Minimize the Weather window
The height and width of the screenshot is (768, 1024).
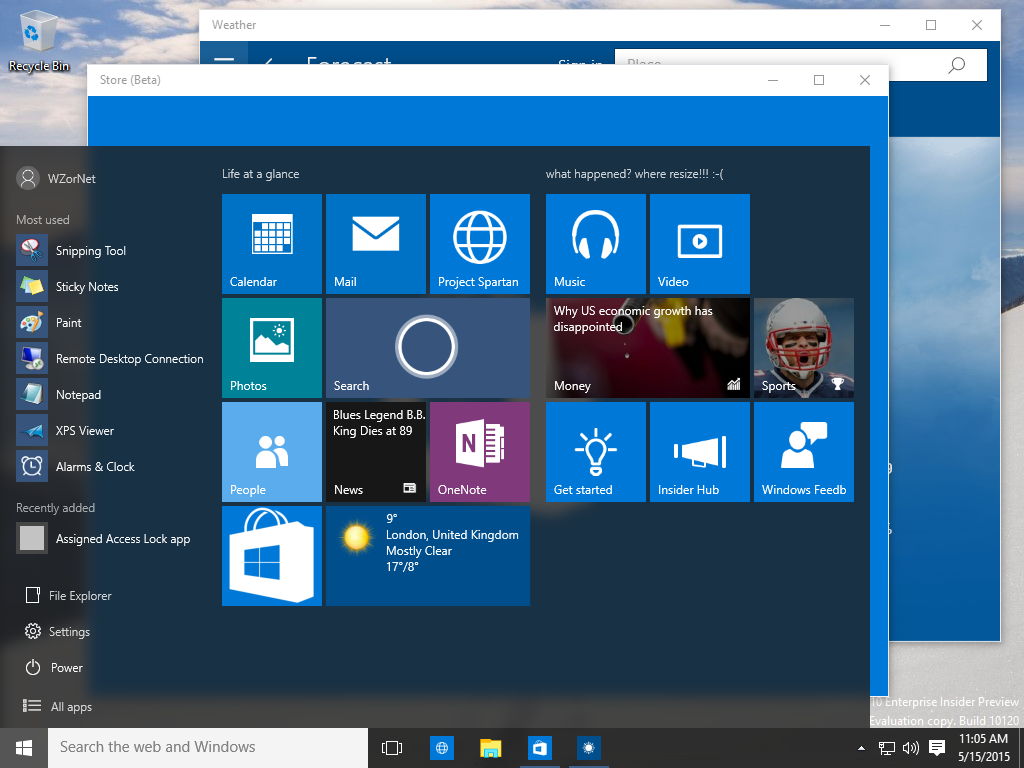(885, 25)
